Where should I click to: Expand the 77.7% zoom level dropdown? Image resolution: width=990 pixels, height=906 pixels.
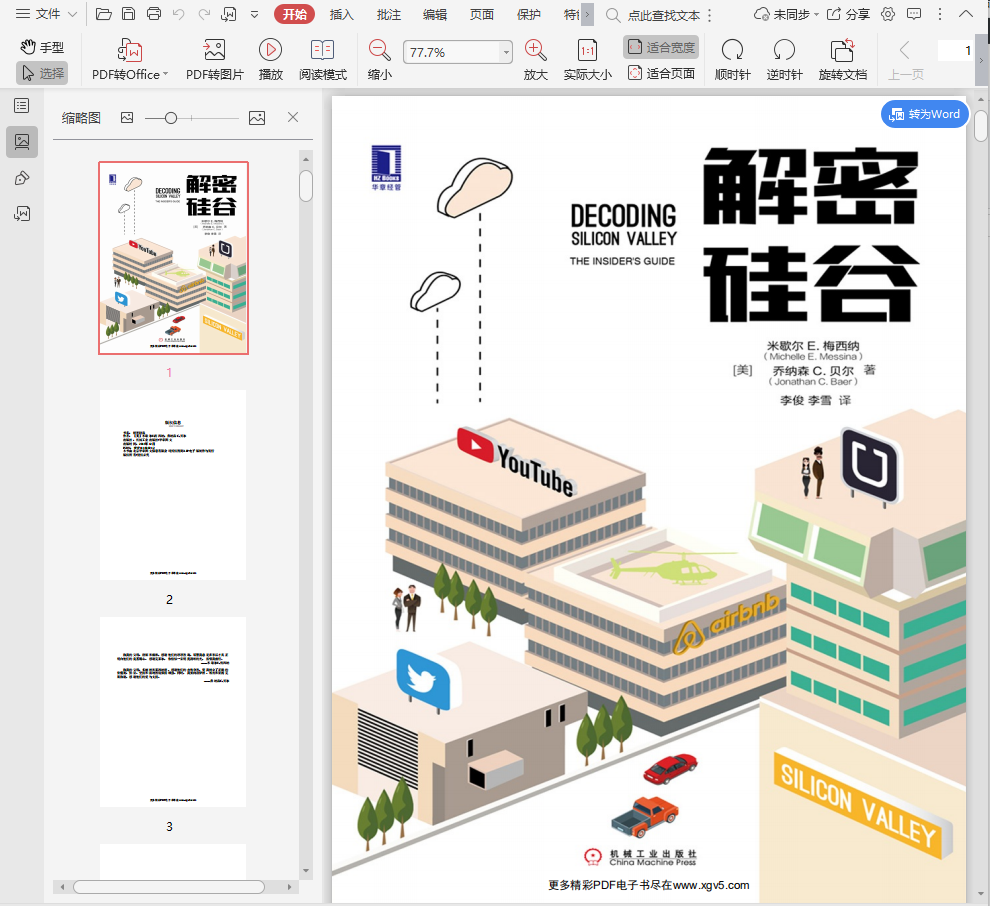click(506, 52)
